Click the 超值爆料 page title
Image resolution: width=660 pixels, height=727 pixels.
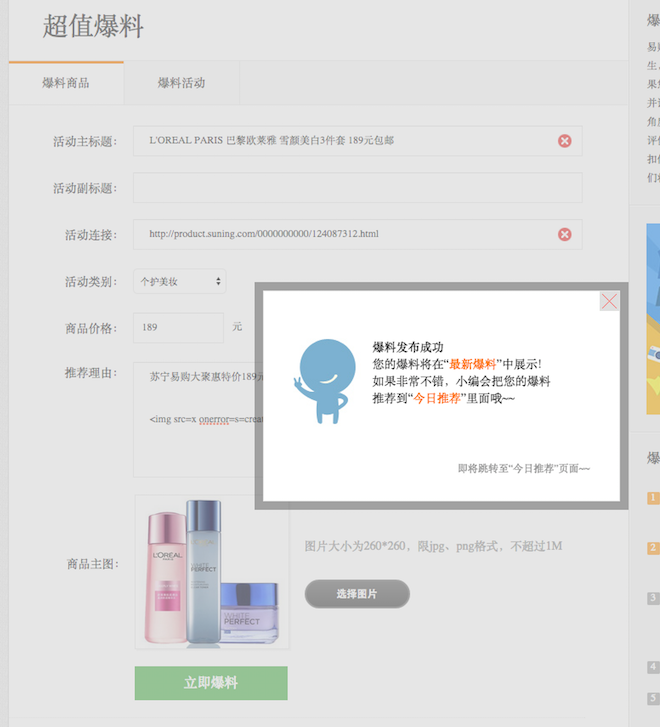pos(93,26)
